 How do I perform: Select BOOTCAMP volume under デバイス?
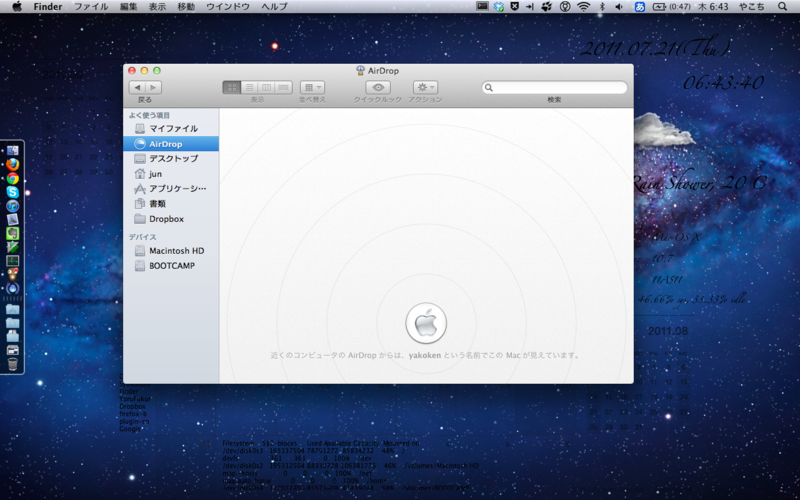pyautogui.click(x=171, y=266)
